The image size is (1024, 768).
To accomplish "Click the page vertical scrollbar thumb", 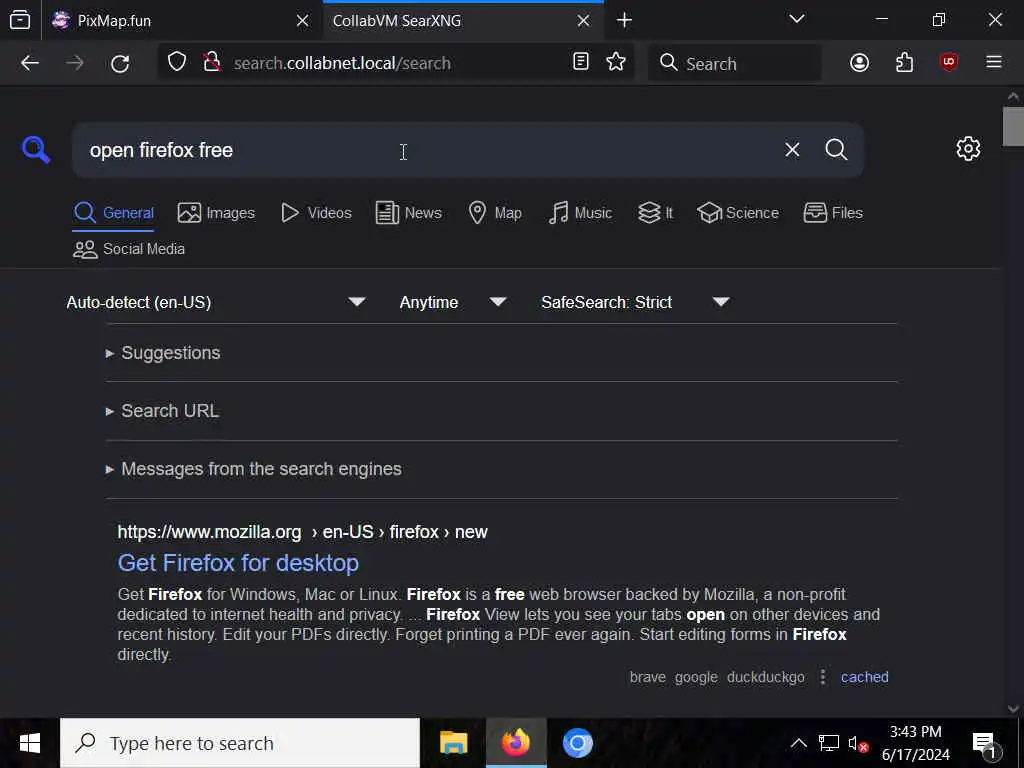I will 1013,127.
